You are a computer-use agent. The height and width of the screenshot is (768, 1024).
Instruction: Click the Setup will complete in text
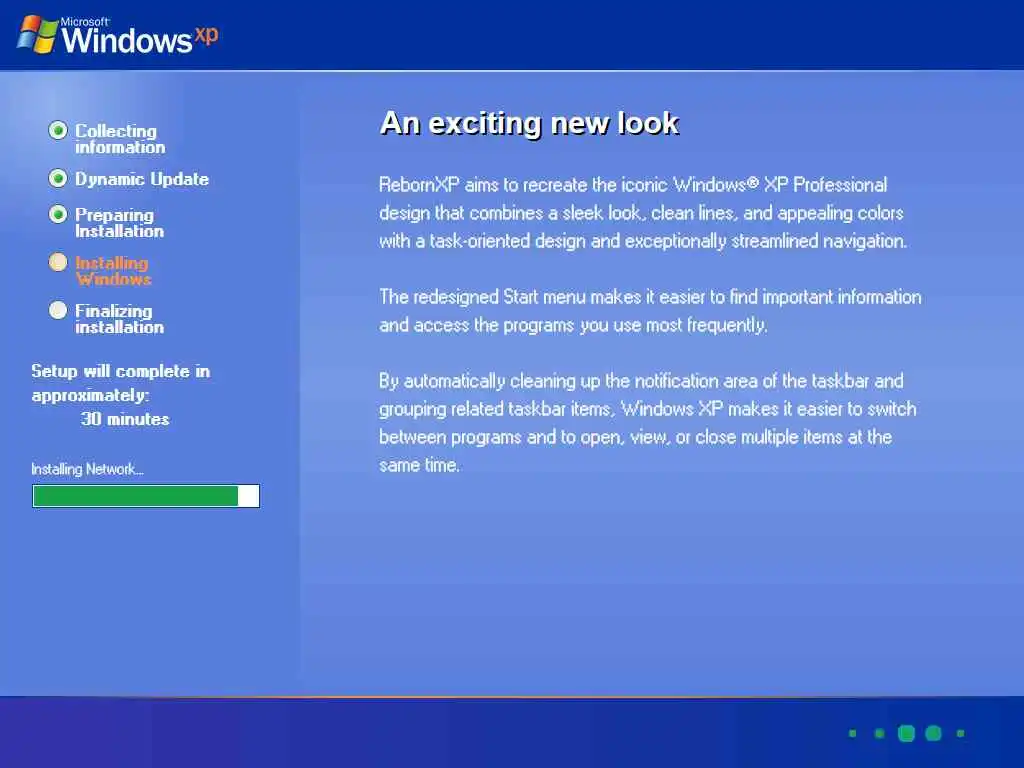[x=121, y=371]
